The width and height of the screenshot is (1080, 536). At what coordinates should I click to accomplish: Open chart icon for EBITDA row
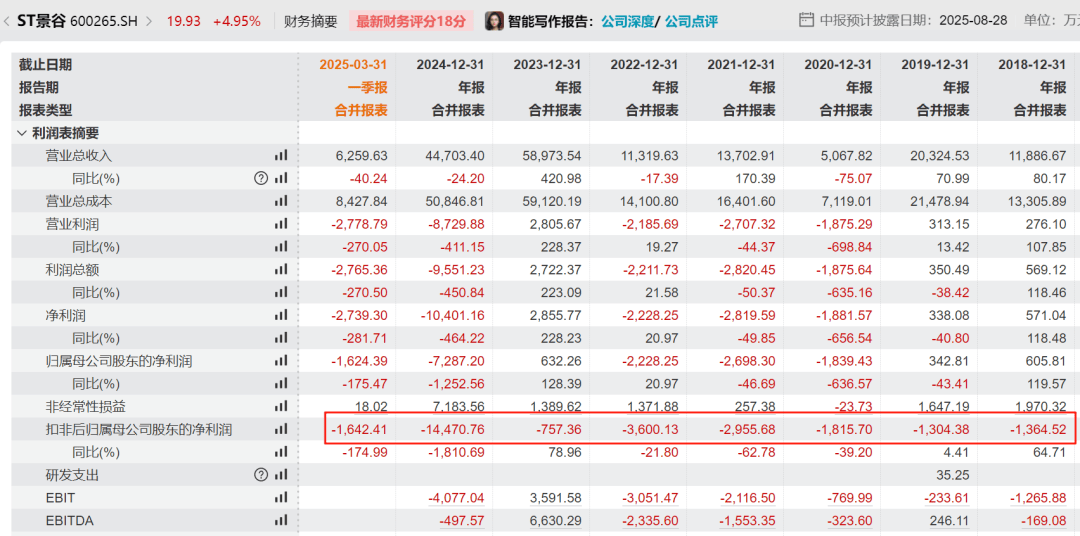pyautogui.click(x=280, y=521)
